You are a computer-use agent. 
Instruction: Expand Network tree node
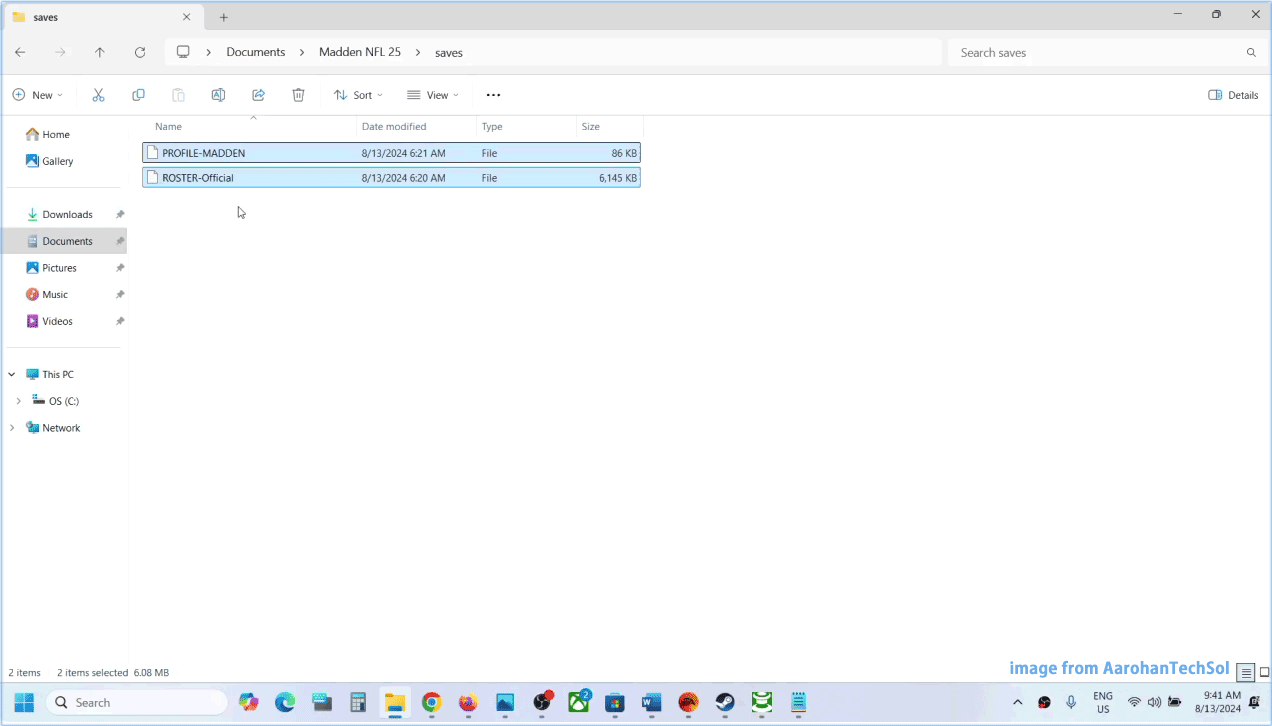tap(12, 428)
